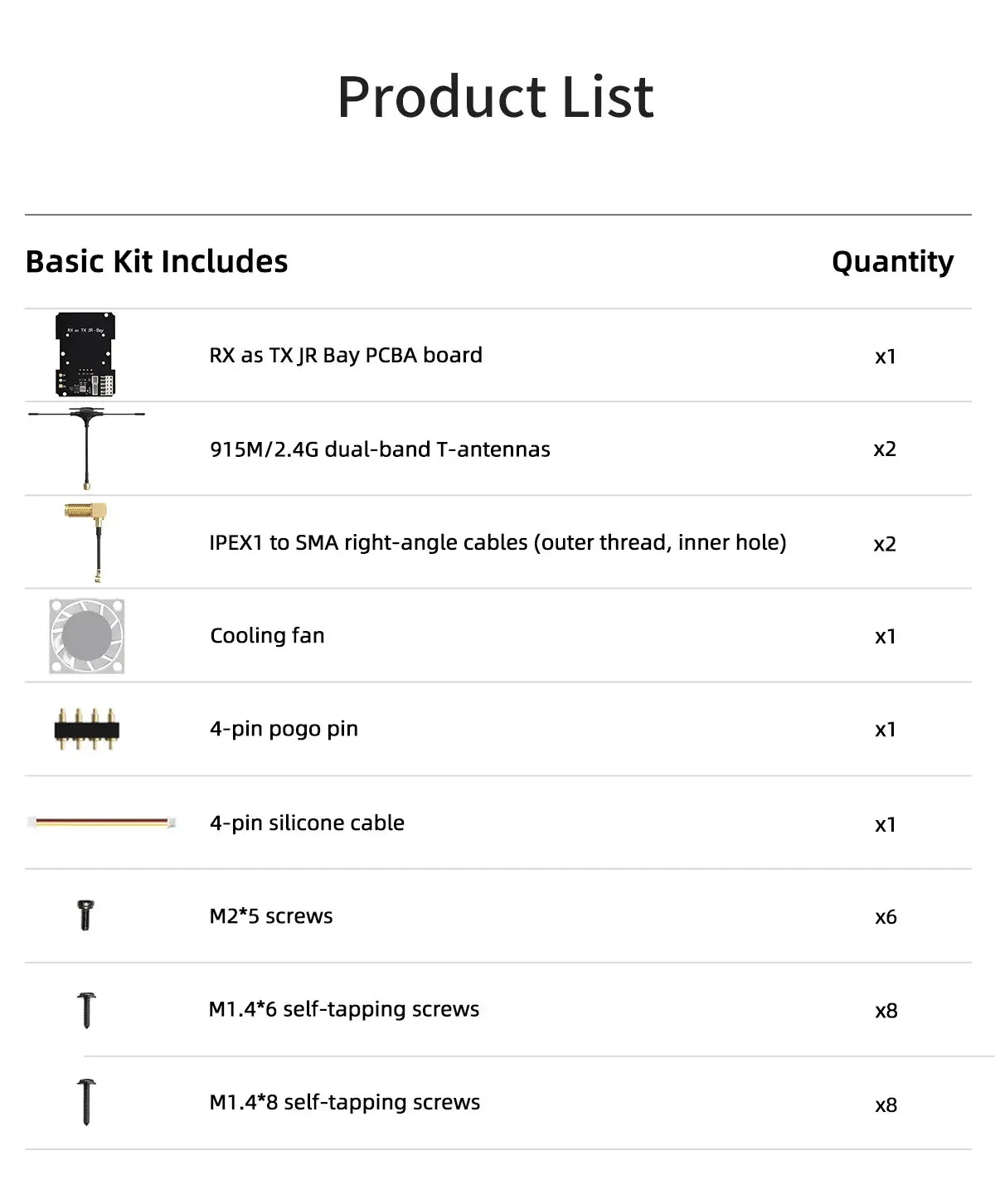995x1204 pixels.
Task: Click the 'Quantity' column header
Action: click(892, 261)
